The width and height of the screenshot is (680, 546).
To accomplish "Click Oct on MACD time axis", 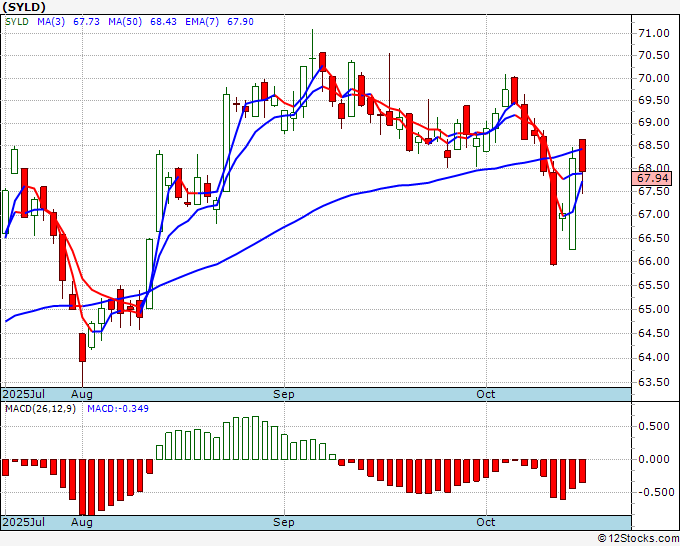I will tap(486, 522).
